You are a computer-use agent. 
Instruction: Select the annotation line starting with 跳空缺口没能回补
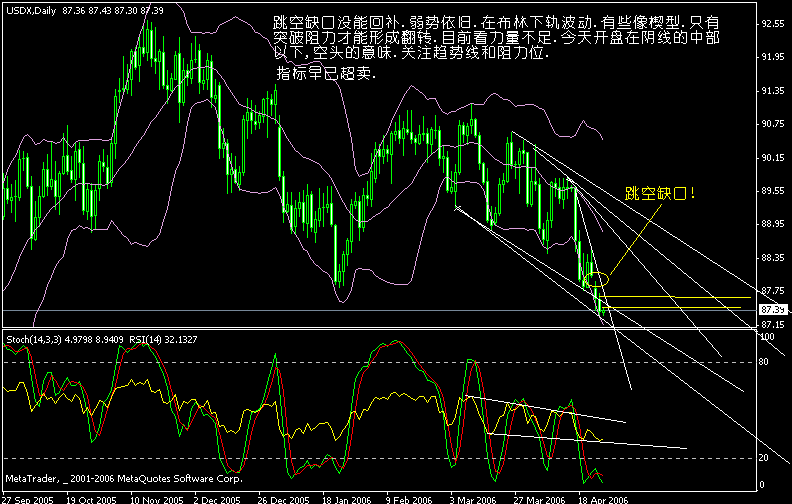pos(496,23)
